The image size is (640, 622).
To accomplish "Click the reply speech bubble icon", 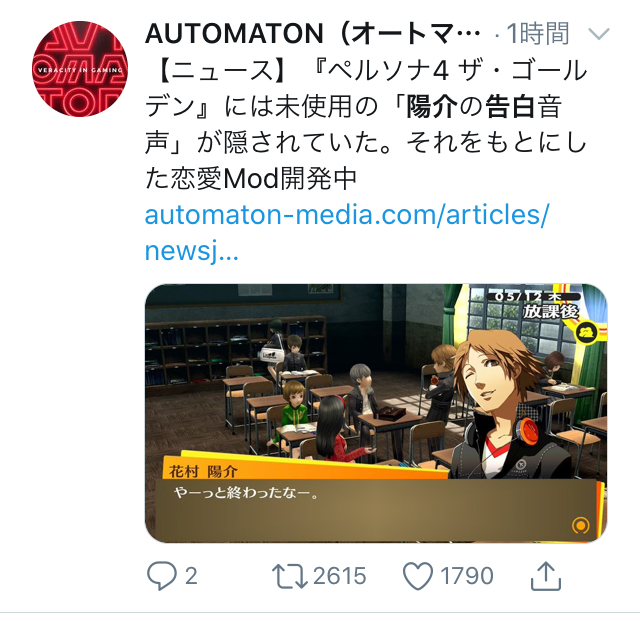I will [162, 576].
